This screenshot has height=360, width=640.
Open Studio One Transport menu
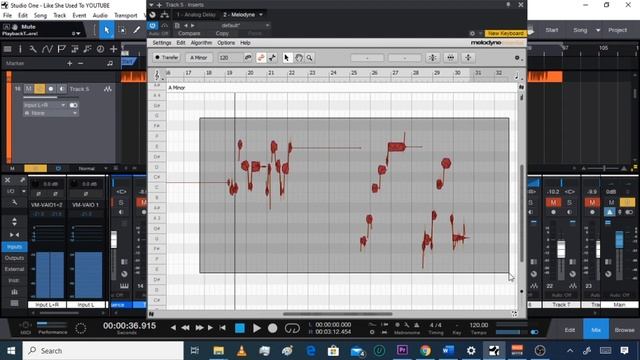pyautogui.click(x=125, y=16)
